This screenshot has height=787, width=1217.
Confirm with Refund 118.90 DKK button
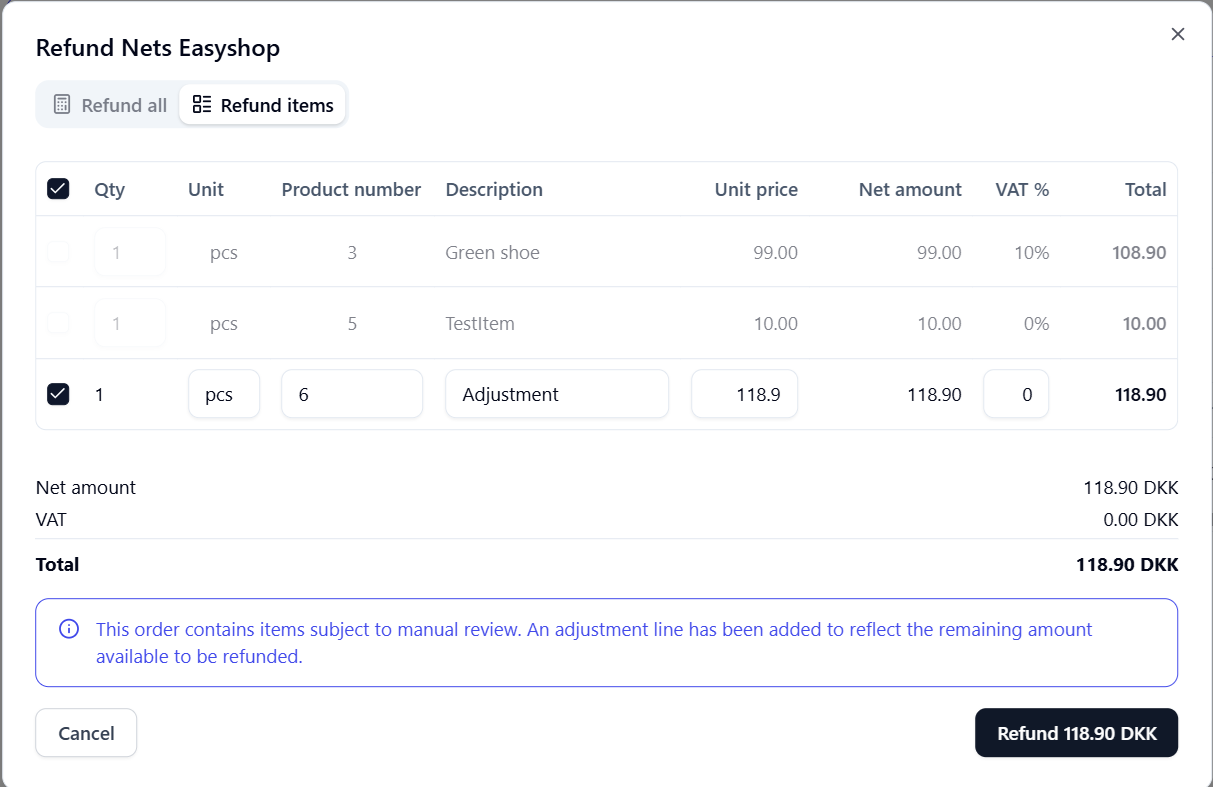click(1076, 733)
